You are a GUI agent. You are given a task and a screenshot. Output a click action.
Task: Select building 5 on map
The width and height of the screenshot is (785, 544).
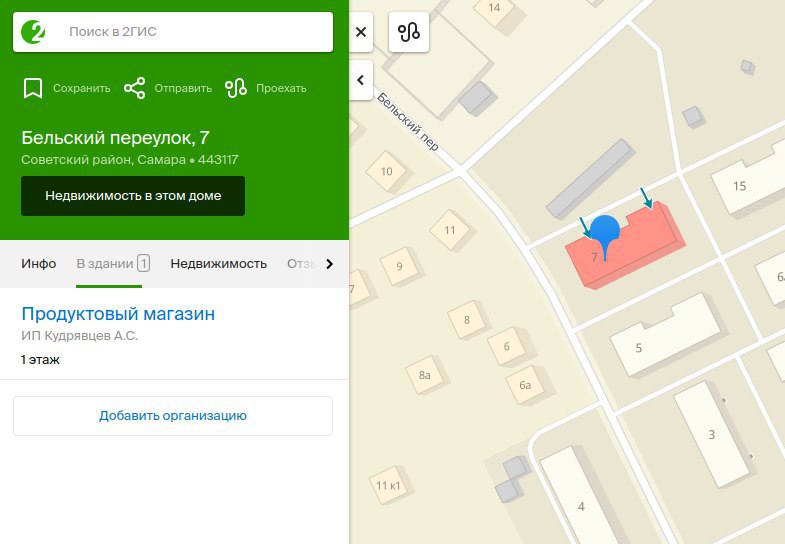[666, 333]
